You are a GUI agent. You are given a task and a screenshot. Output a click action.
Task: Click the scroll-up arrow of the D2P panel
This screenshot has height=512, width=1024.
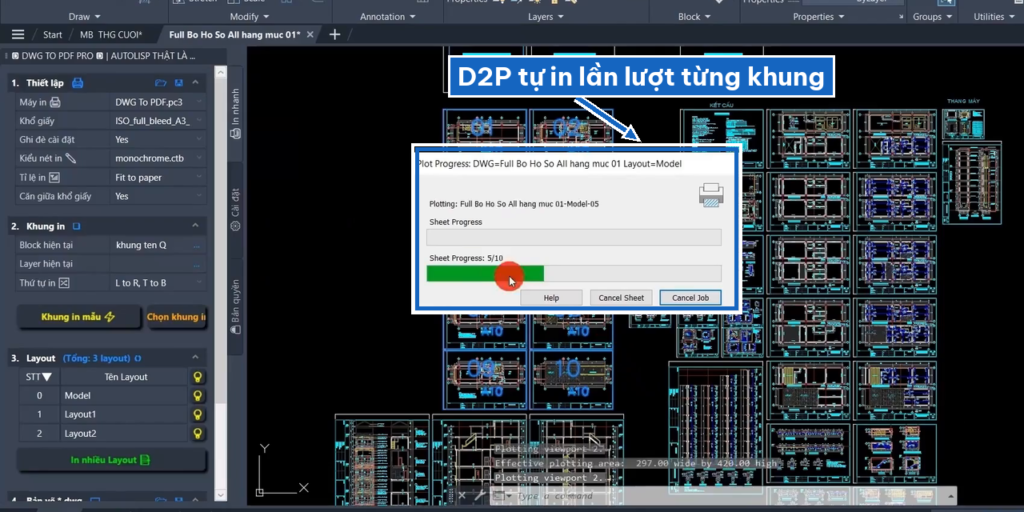(x=221, y=72)
